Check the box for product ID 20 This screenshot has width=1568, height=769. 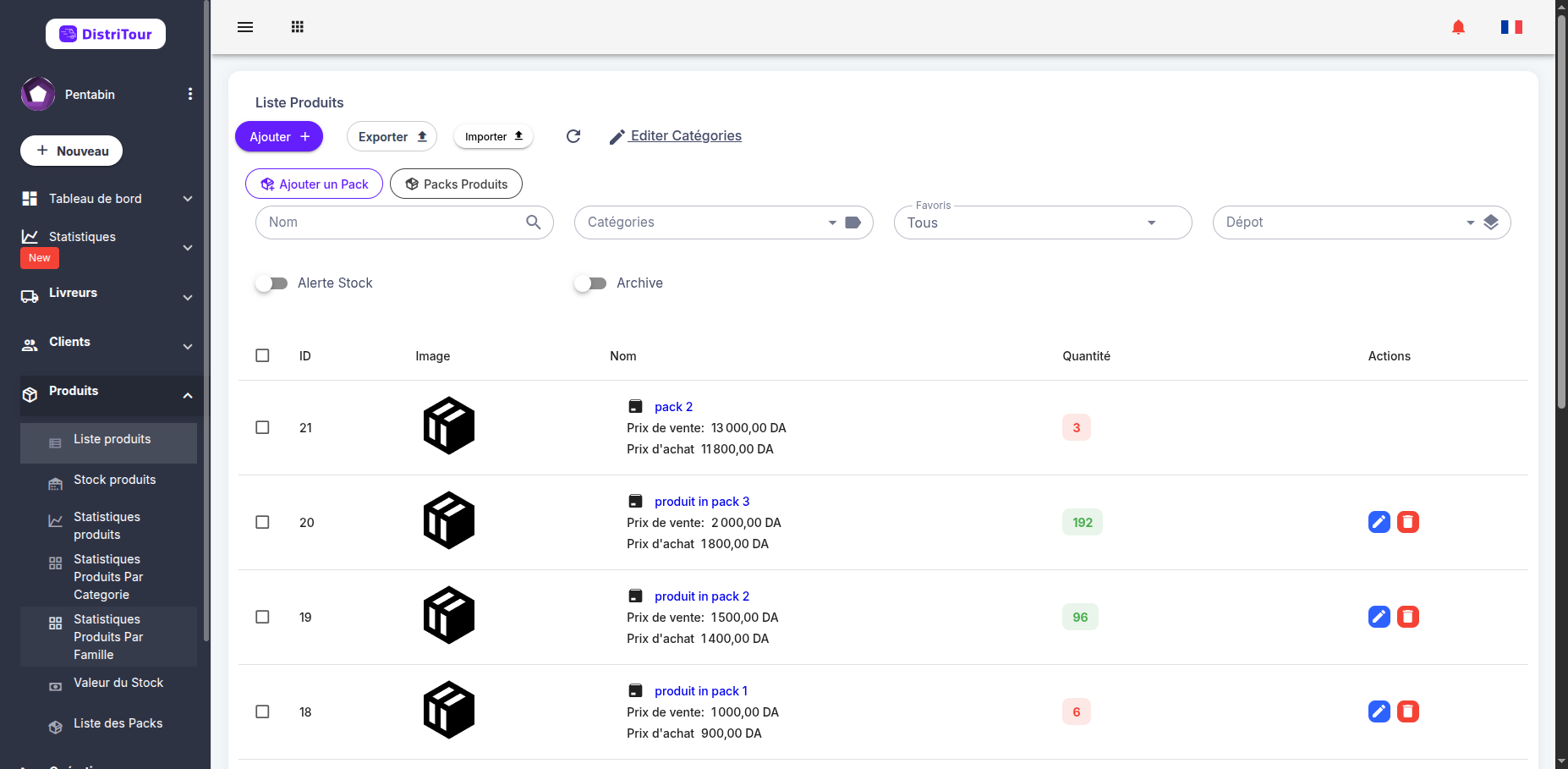(262, 522)
